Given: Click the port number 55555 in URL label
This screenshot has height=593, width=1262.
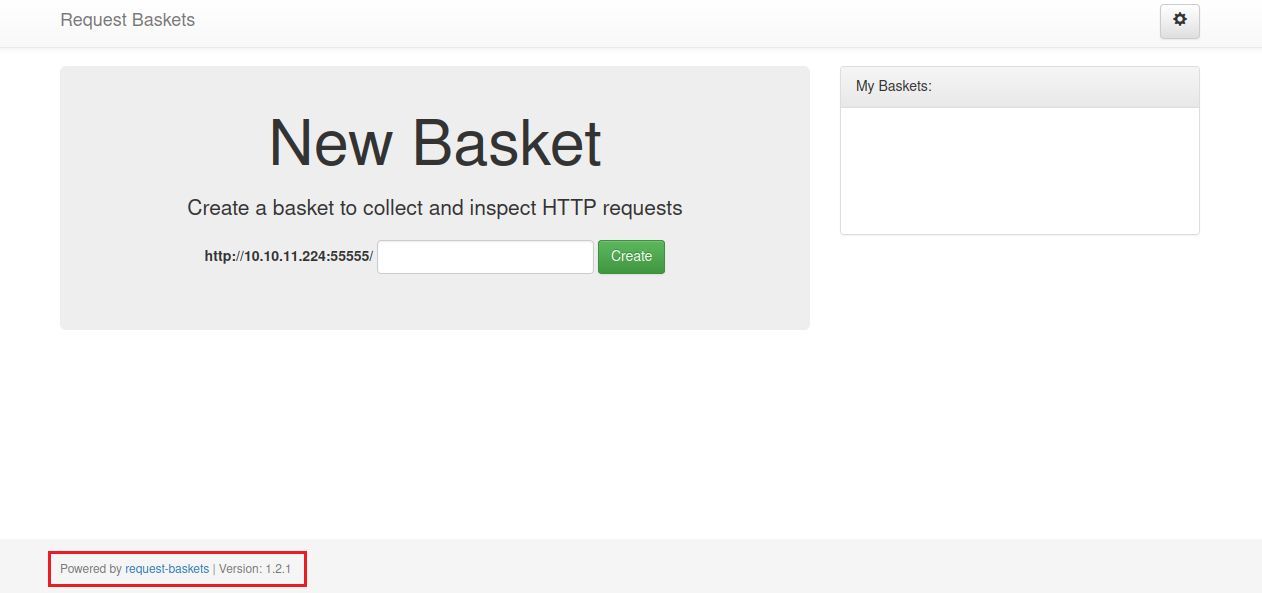Looking at the screenshot, I should tap(350, 256).
